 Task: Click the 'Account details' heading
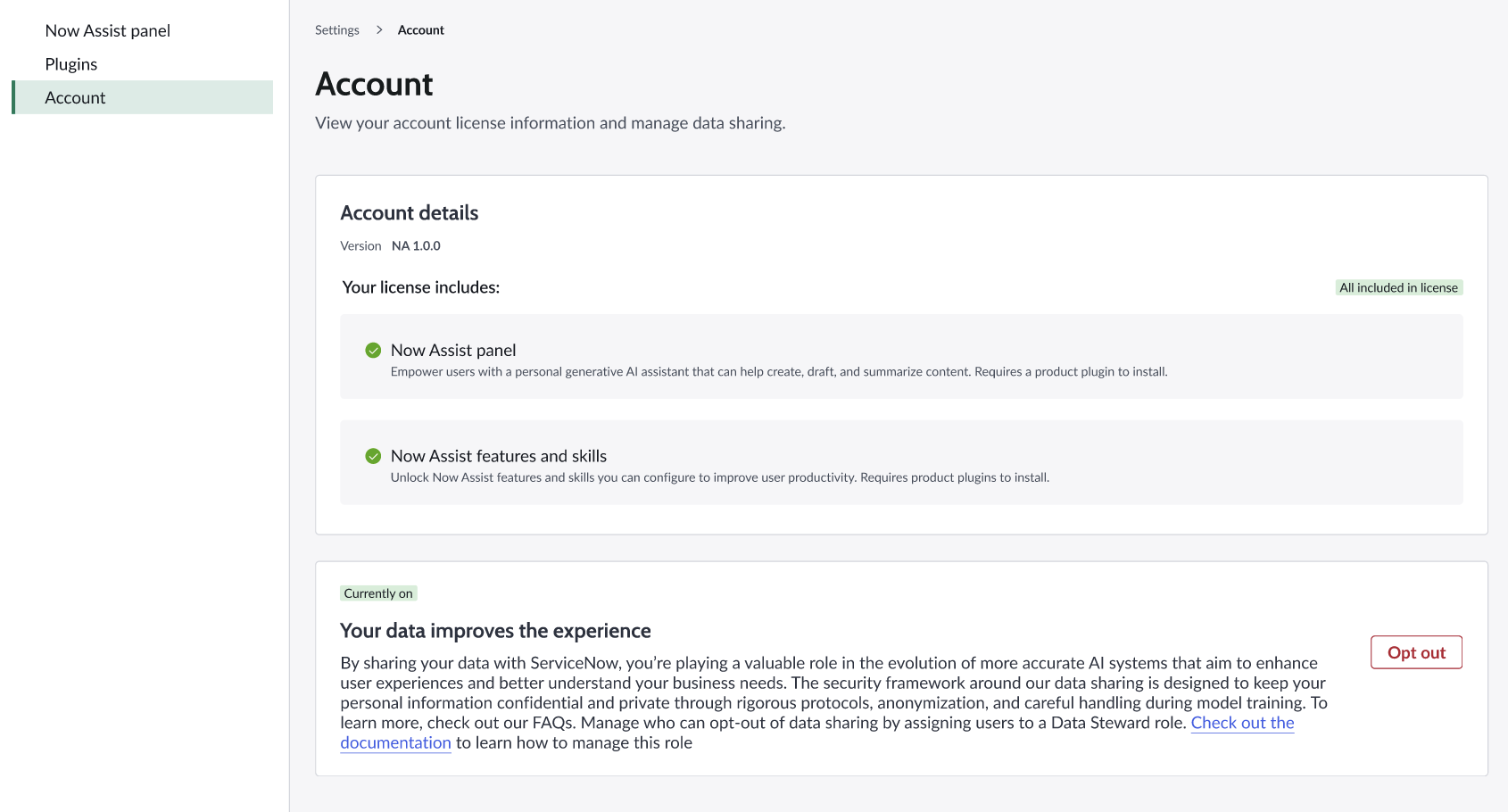click(410, 212)
